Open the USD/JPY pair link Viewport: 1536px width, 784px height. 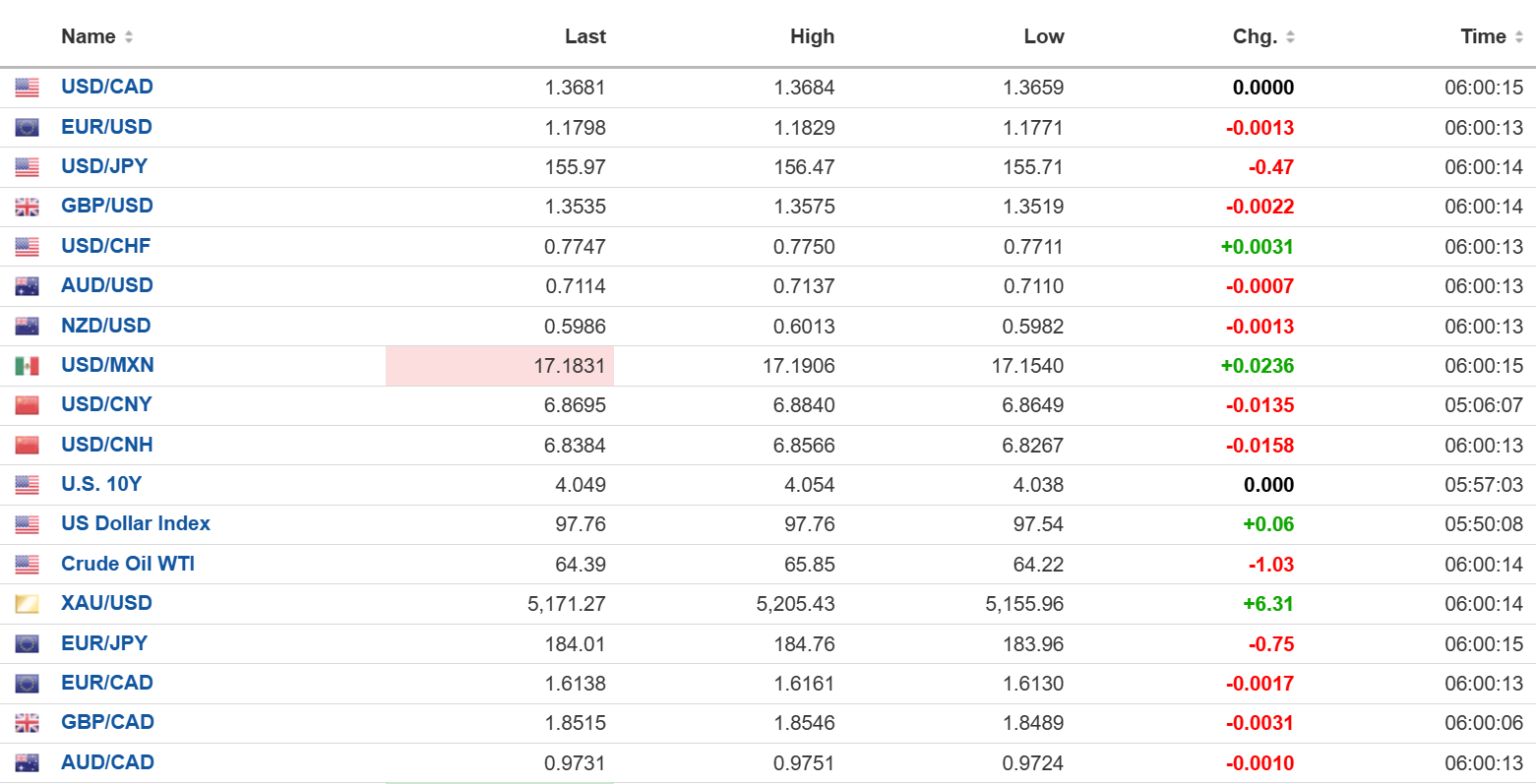pyautogui.click(x=104, y=166)
